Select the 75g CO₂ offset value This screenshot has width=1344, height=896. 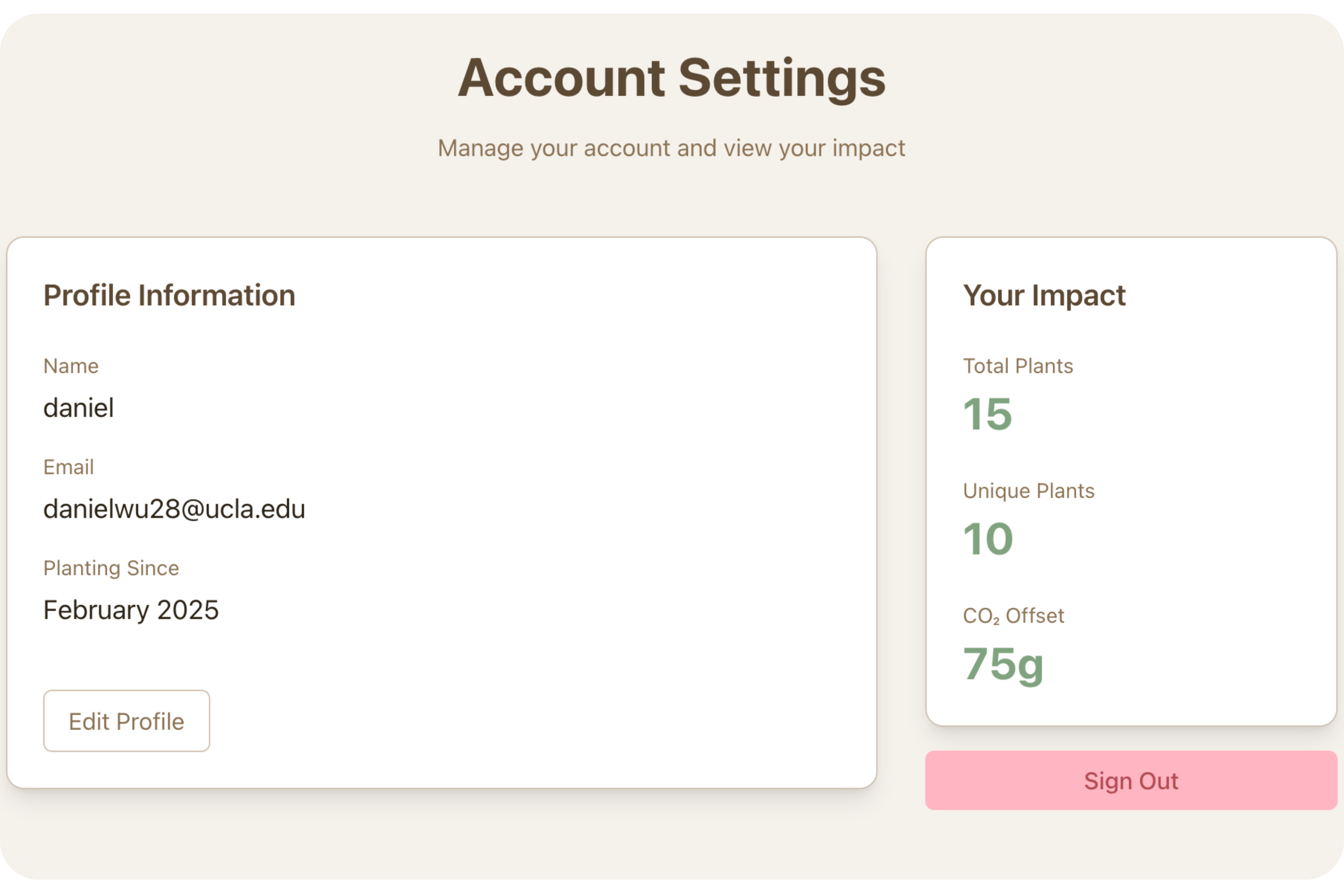1003,664
